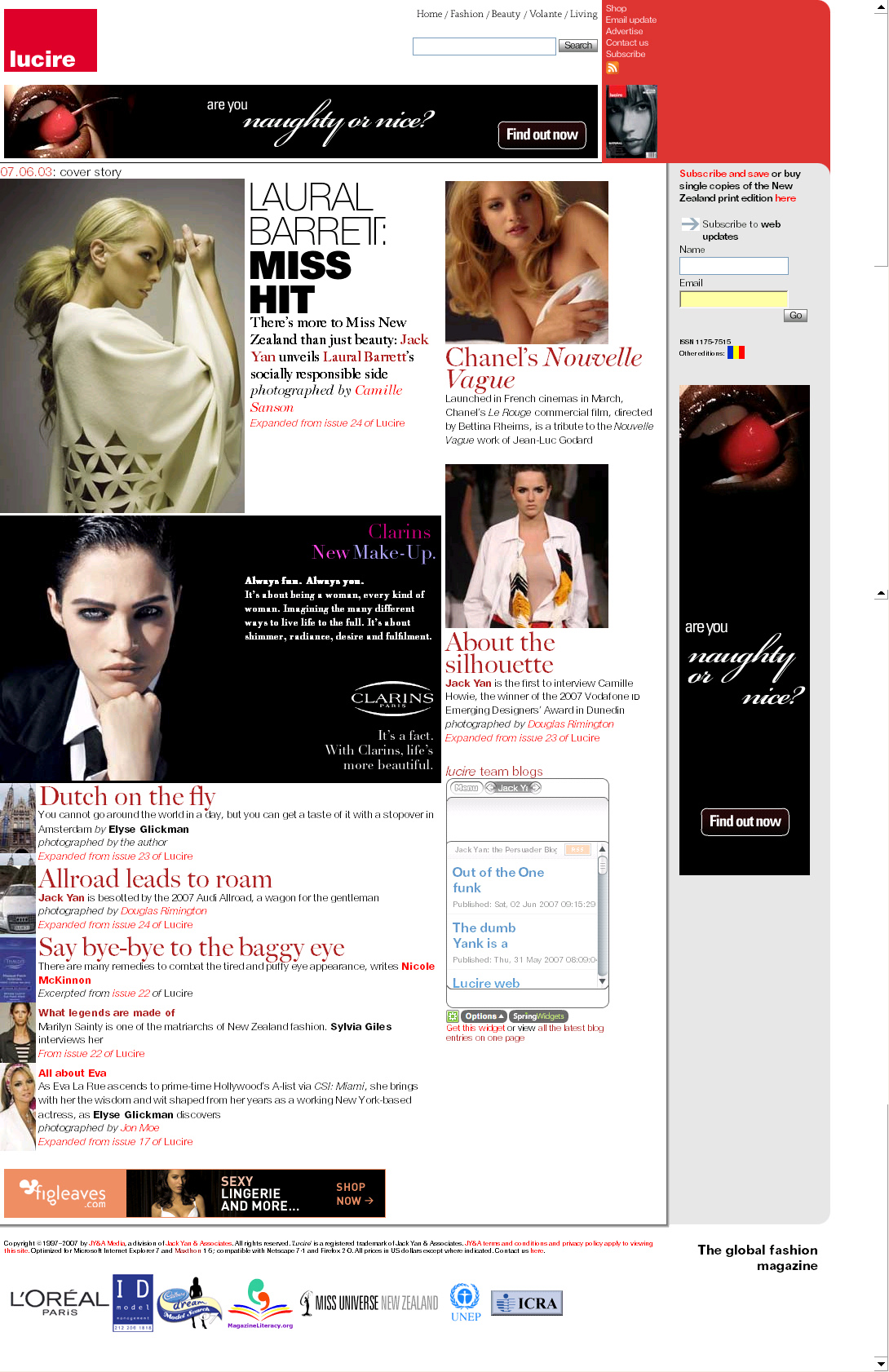Open the Volante section
Screen dimensions: 889x1372
click(546, 14)
